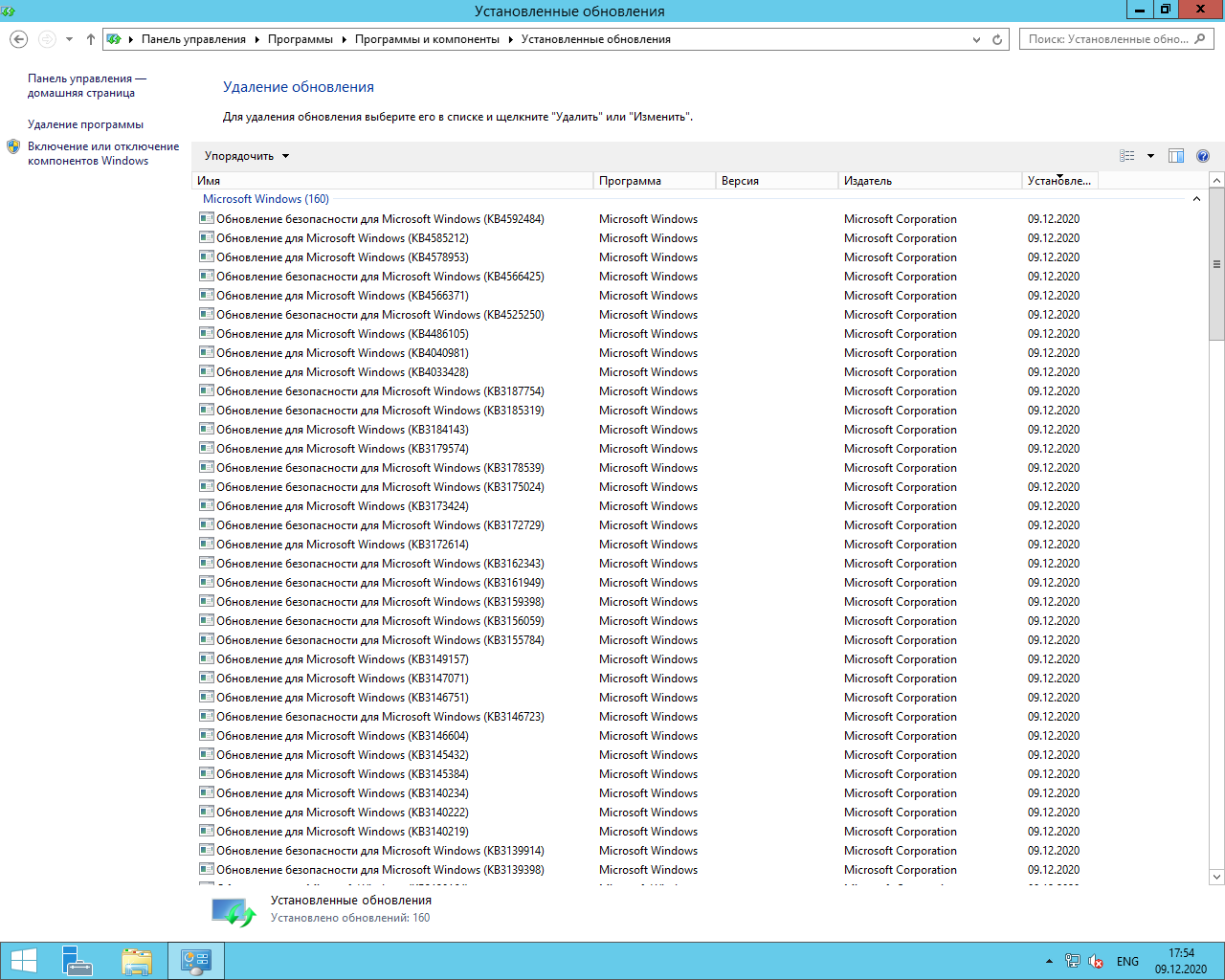Refresh the installed updates list
Screen dimensions: 1225x980
click(997, 39)
